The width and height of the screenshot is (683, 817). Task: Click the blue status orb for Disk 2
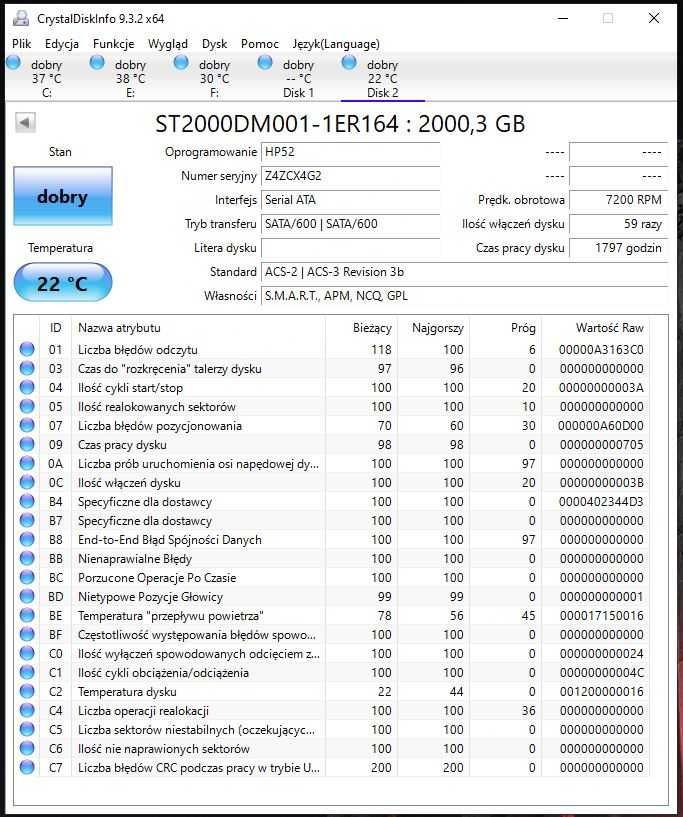click(x=349, y=63)
